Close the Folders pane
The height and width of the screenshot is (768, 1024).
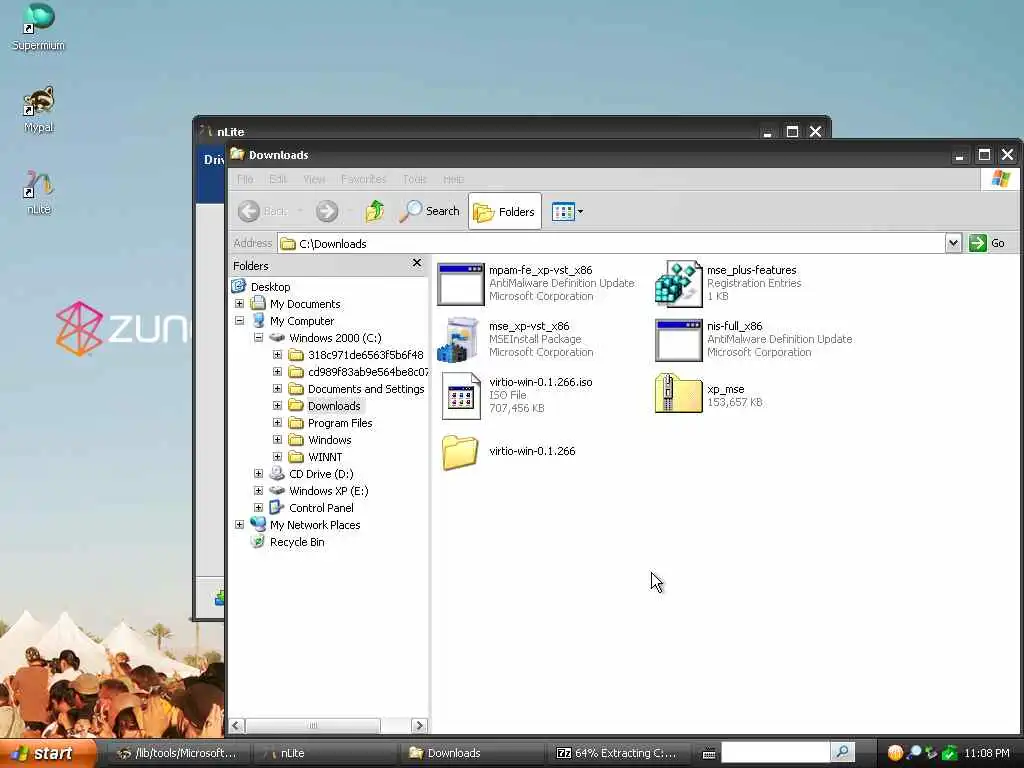(x=417, y=263)
